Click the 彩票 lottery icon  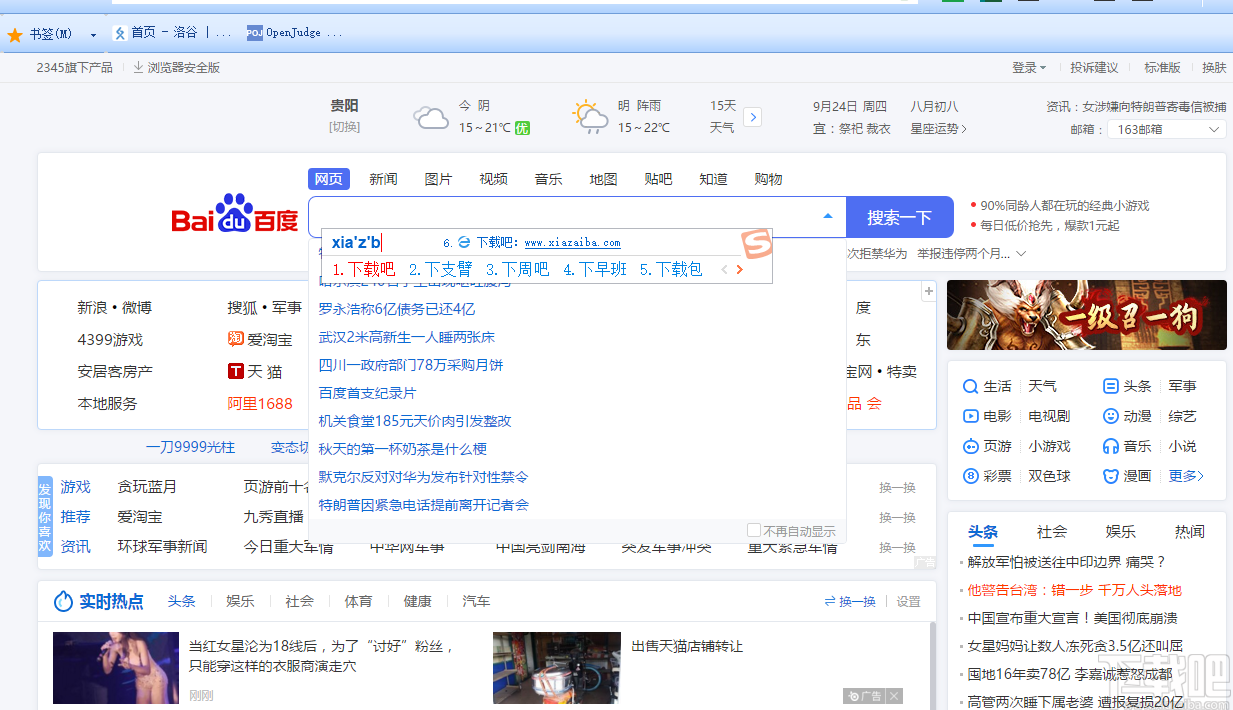point(969,476)
